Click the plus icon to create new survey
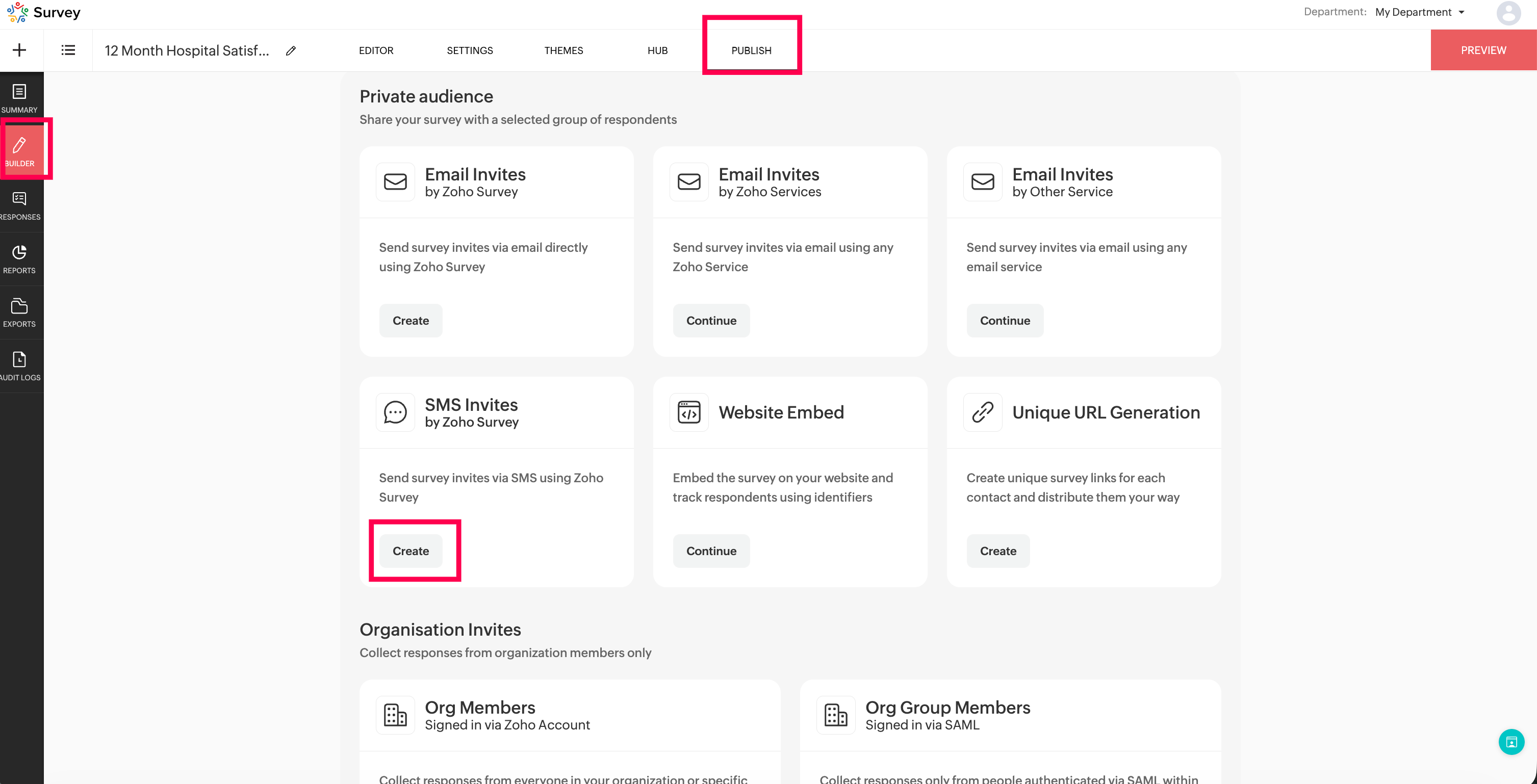 [20, 50]
